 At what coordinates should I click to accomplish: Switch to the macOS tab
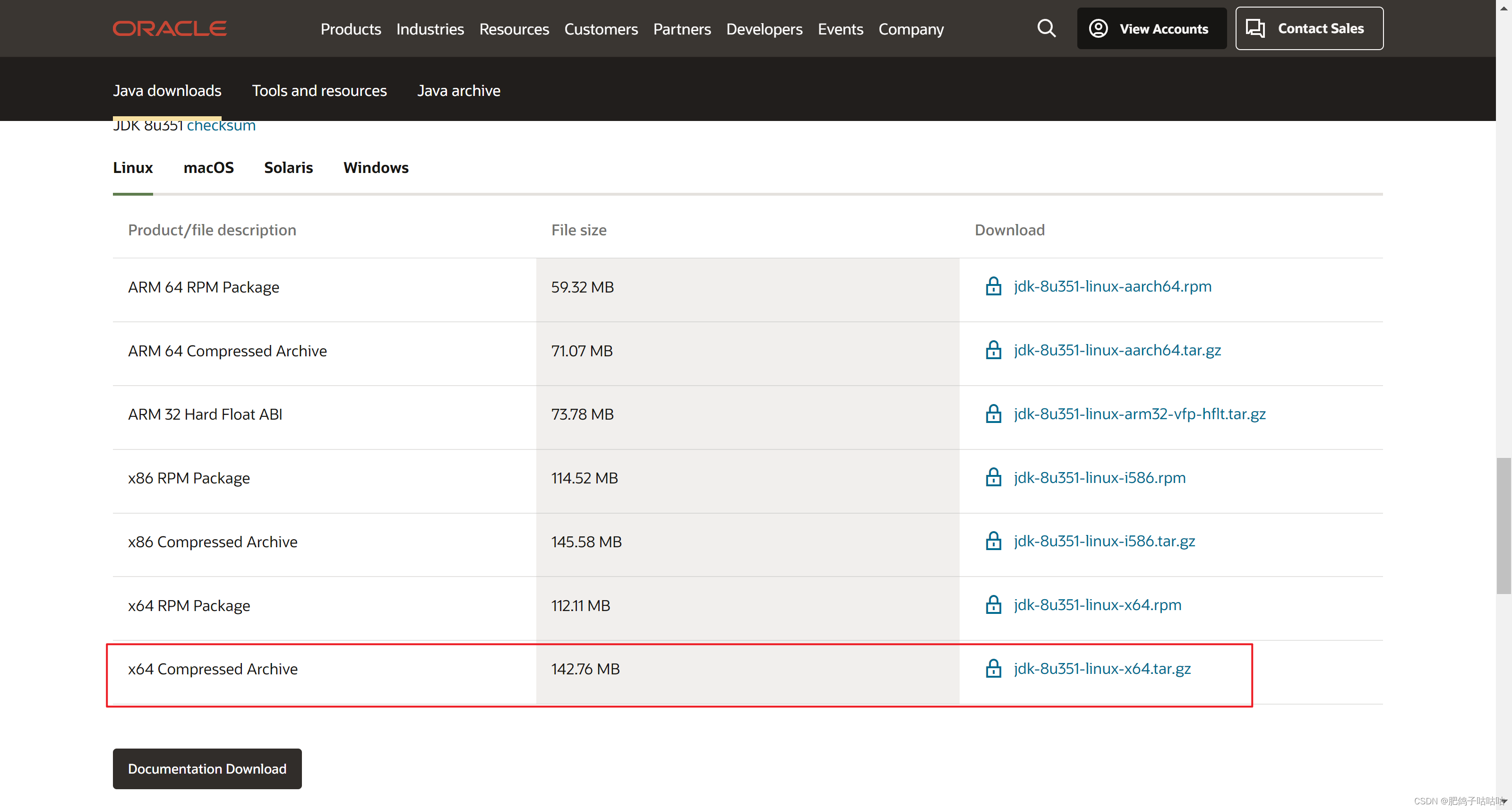[208, 168]
